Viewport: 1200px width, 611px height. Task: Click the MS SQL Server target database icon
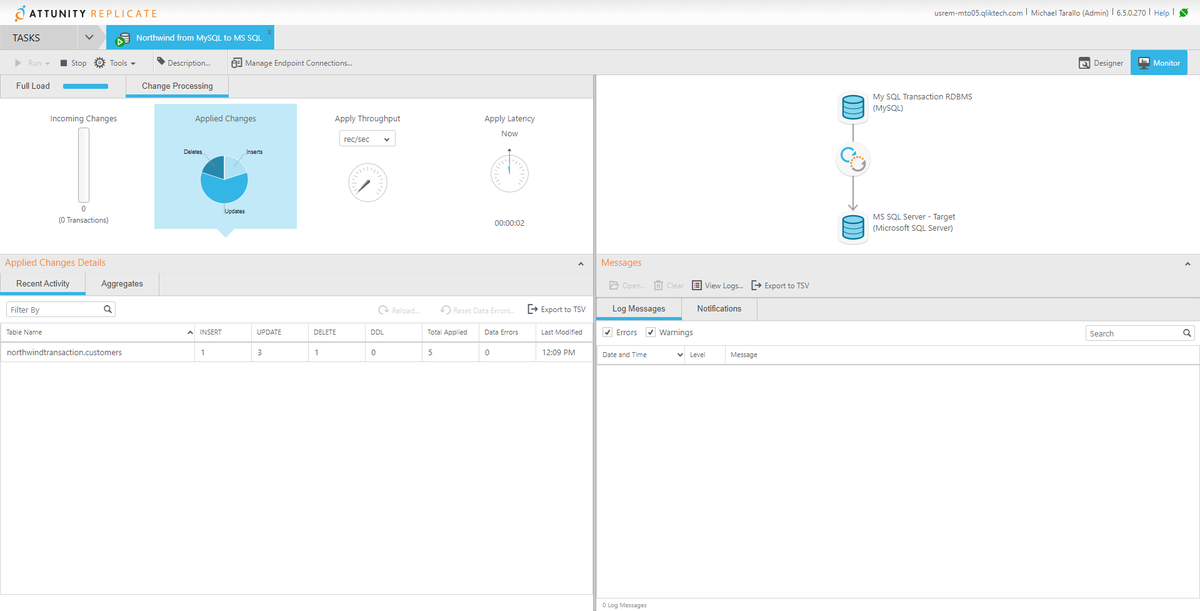coord(853,228)
